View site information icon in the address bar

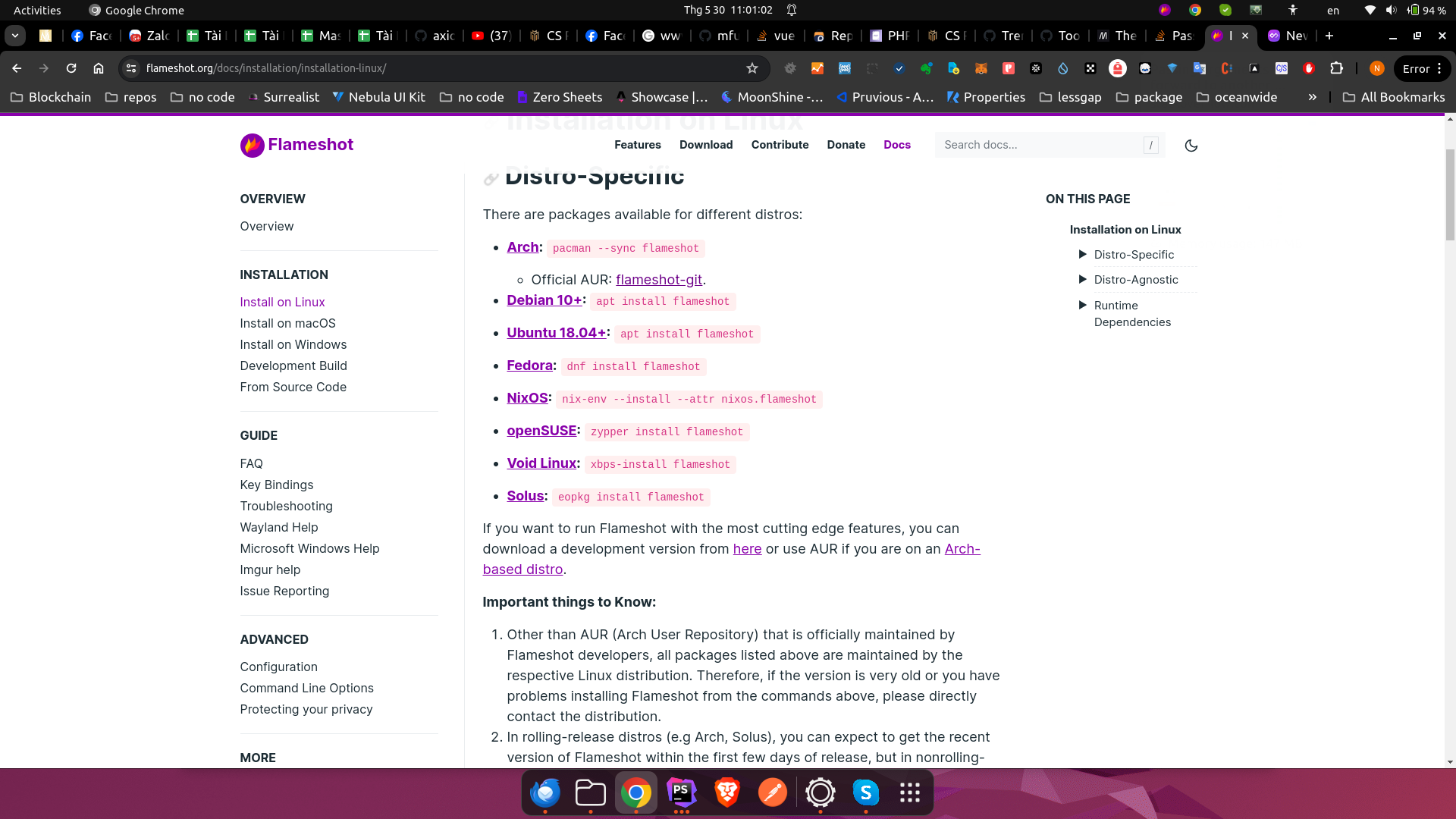[x=131, y=68]
